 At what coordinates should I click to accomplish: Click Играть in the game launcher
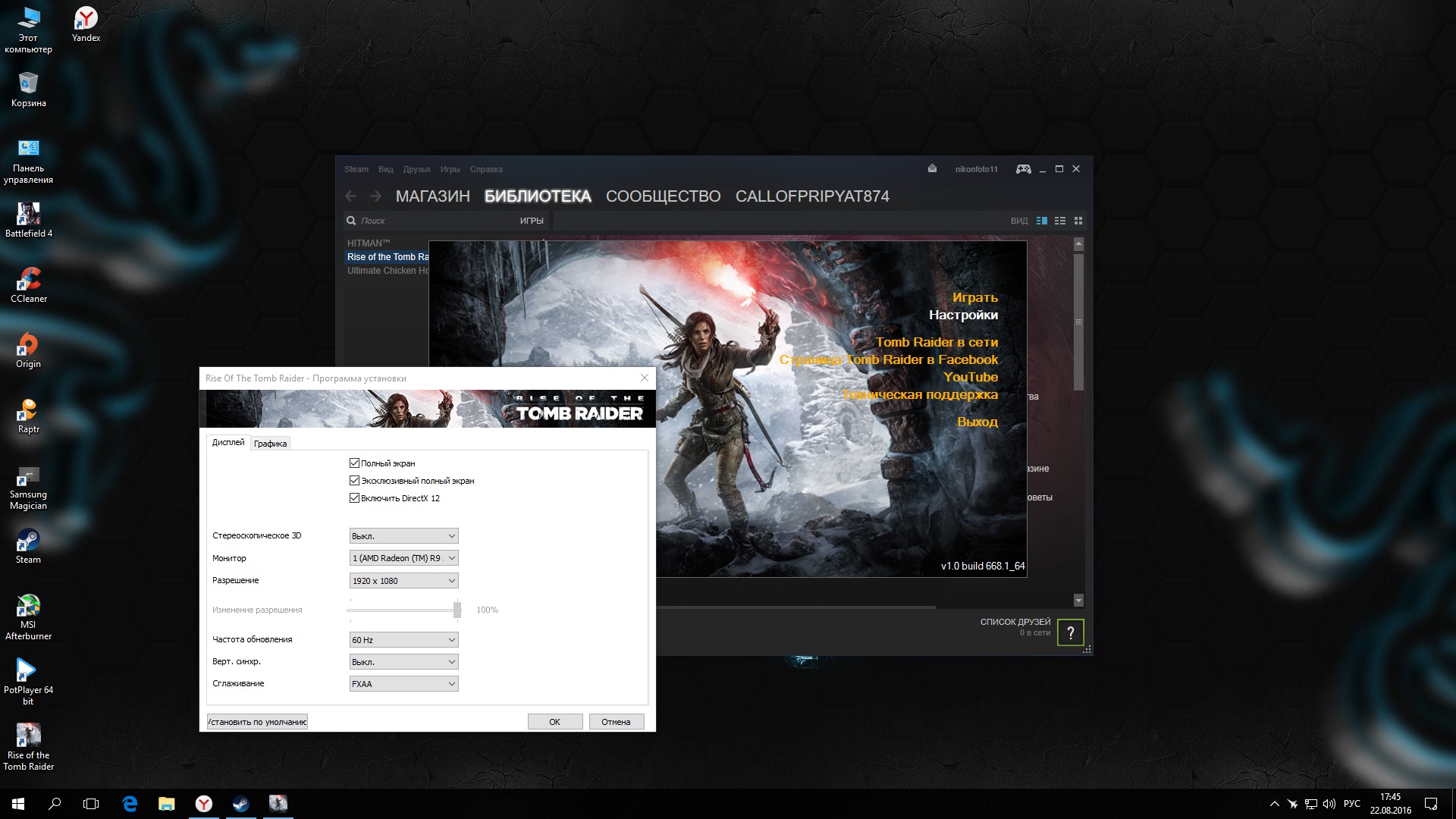(974, 297)
